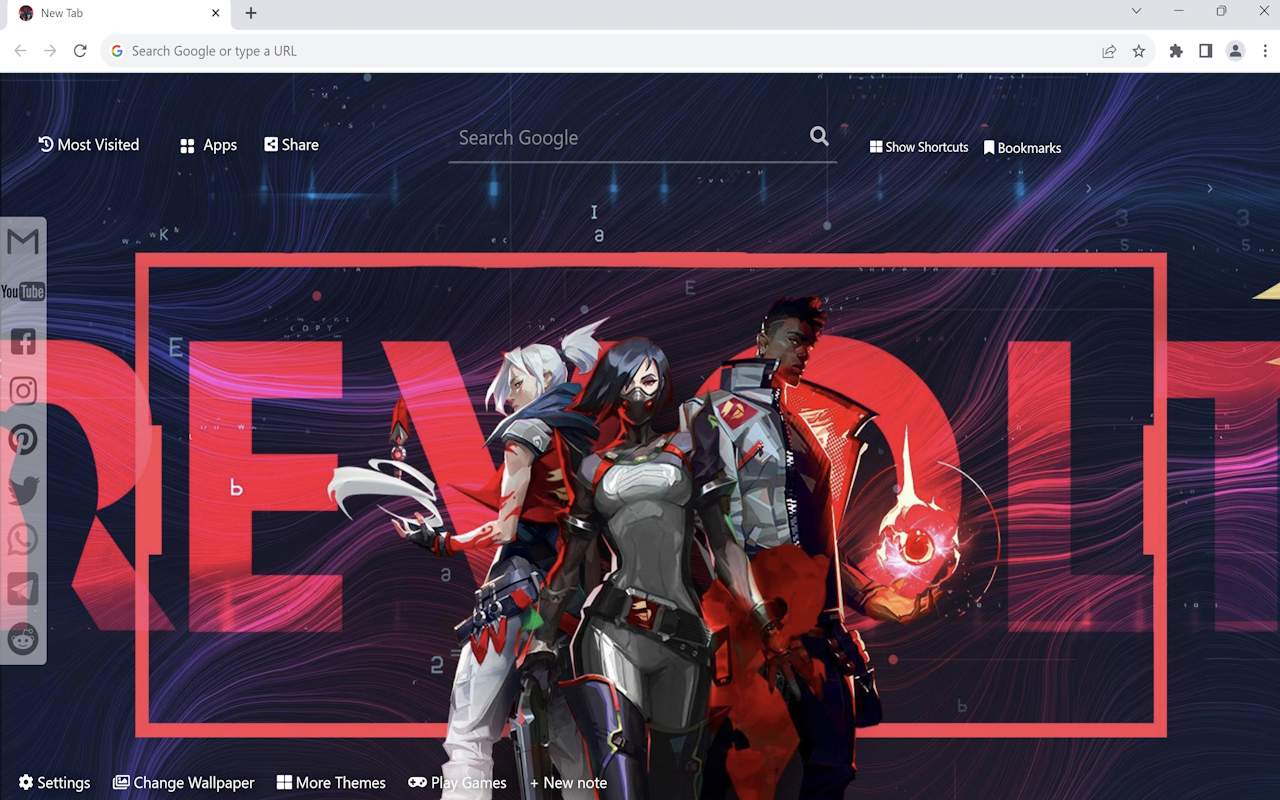1280x800 pixels.
Task: Open Chrome side panel
Action: click(1206, 51)
